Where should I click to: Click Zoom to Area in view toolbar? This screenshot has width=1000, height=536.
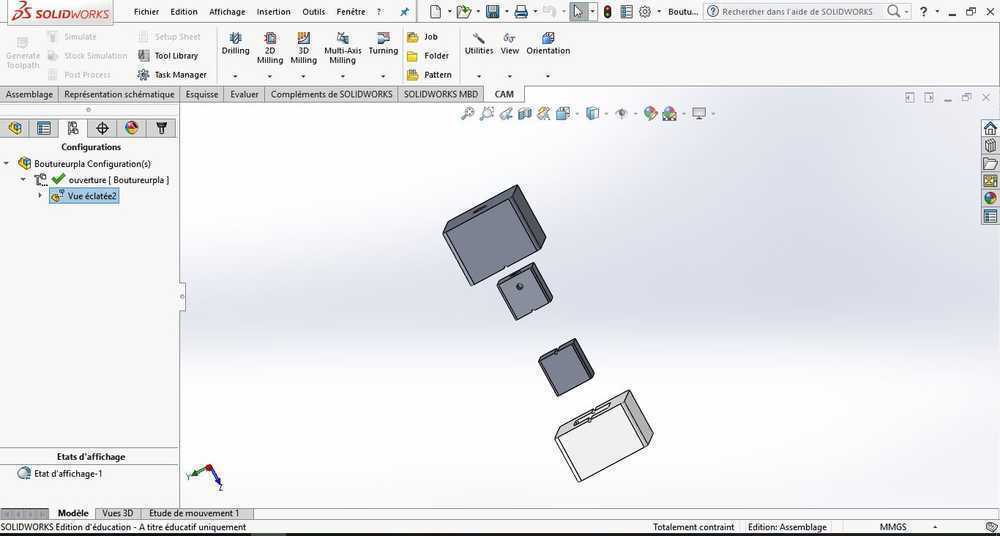point(487,114)
